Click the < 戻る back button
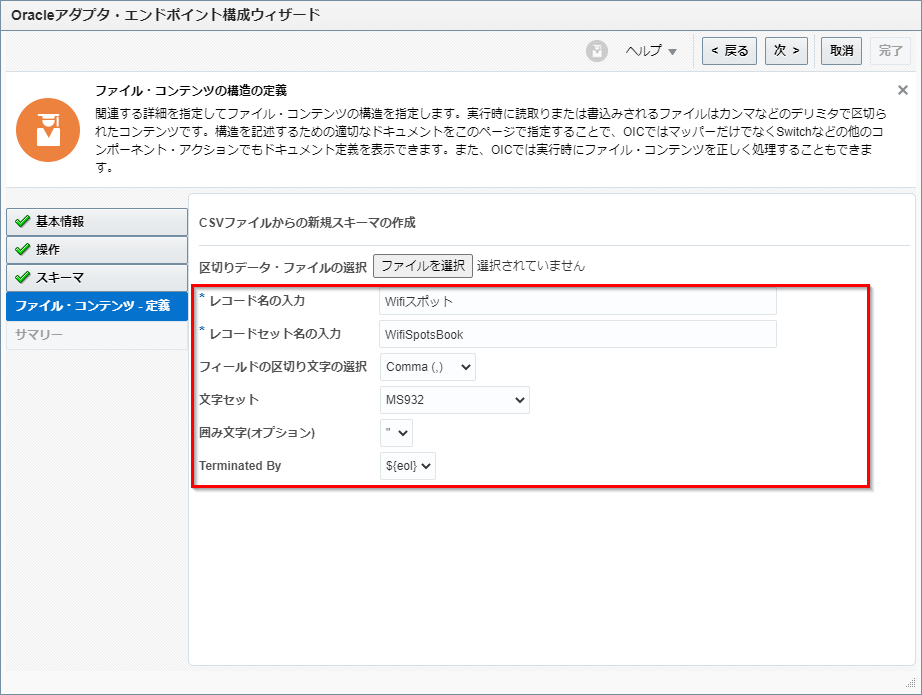 pyautogui.click(x=729, y=51)
